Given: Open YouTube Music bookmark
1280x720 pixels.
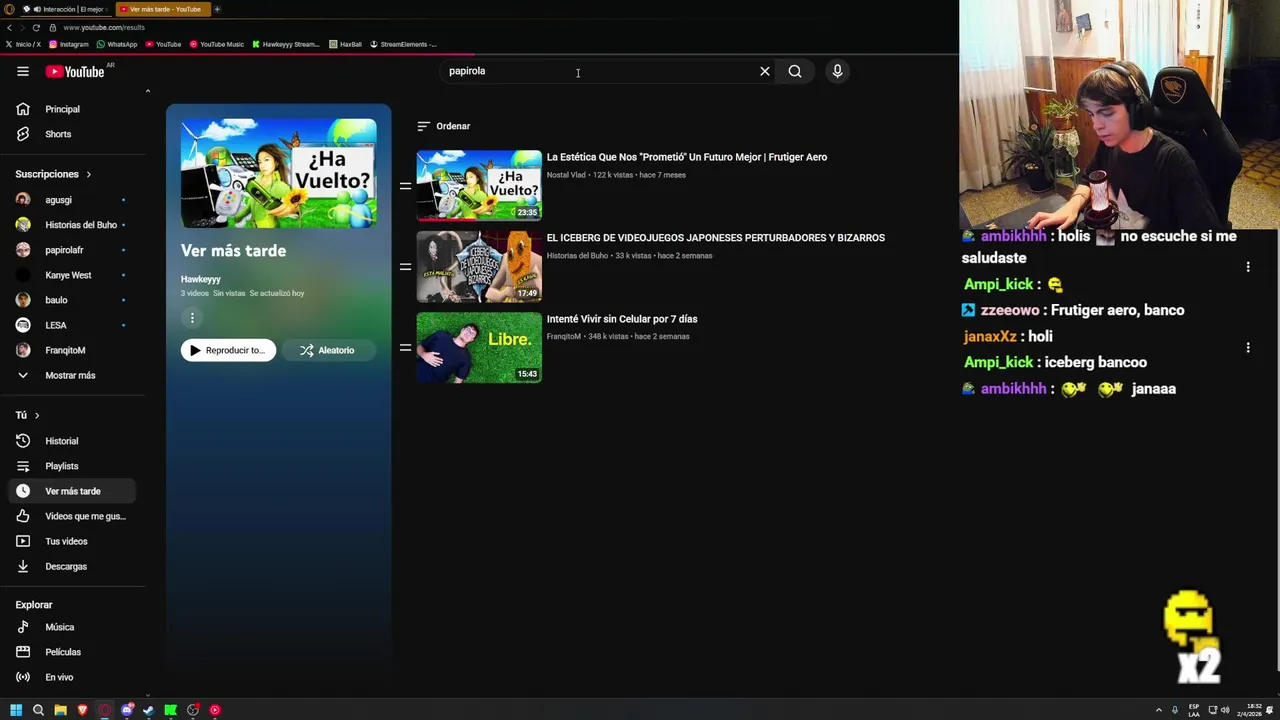Looking at the screenshot, I should (x=215, y=44).
